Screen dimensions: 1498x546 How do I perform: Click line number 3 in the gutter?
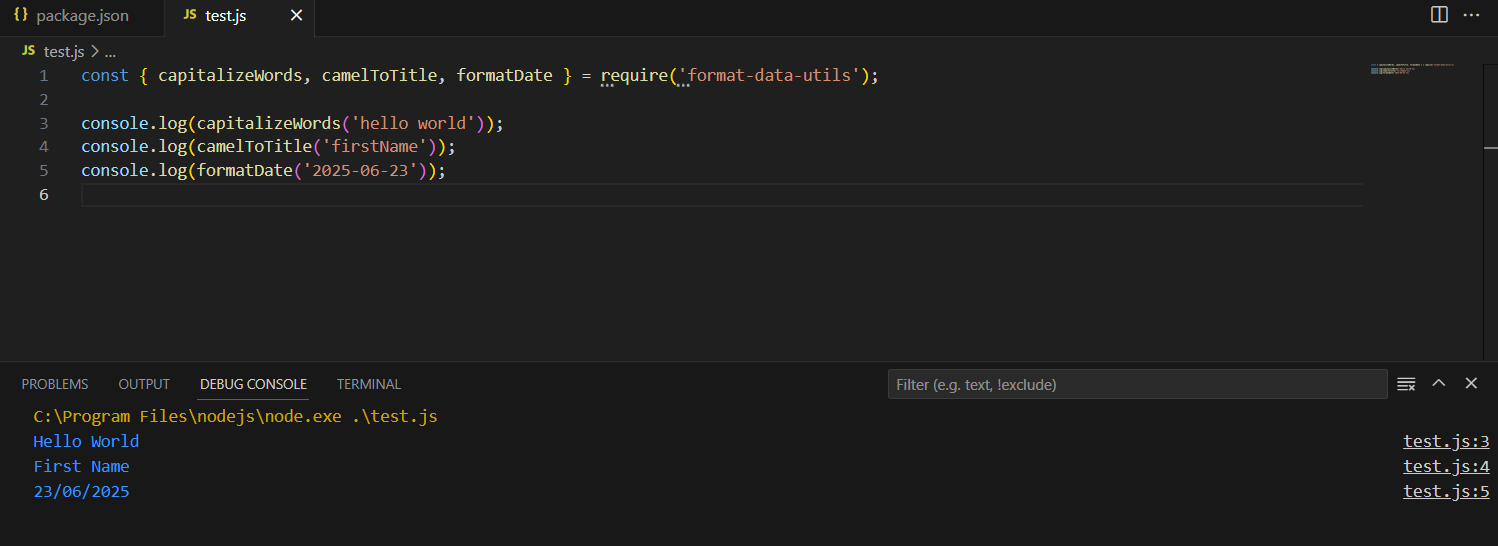43,123
